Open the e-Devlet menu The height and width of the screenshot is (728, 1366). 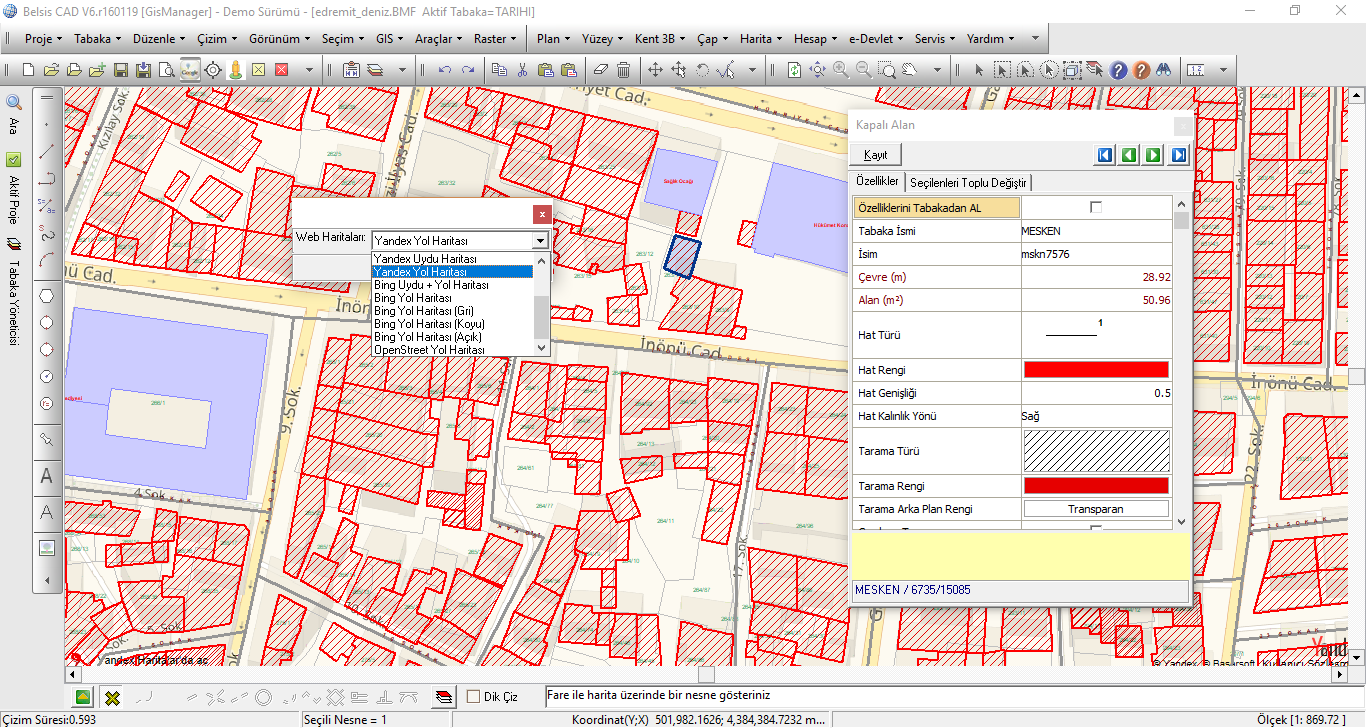click(x=874, y=39)
